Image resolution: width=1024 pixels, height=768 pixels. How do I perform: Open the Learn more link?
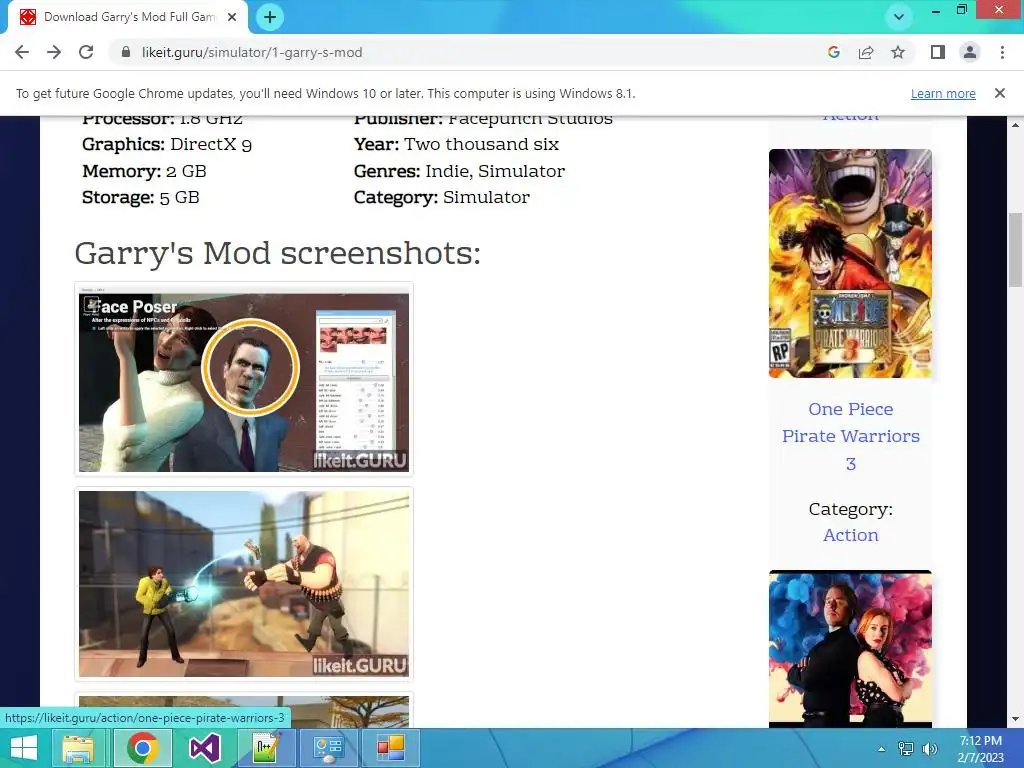943,93
